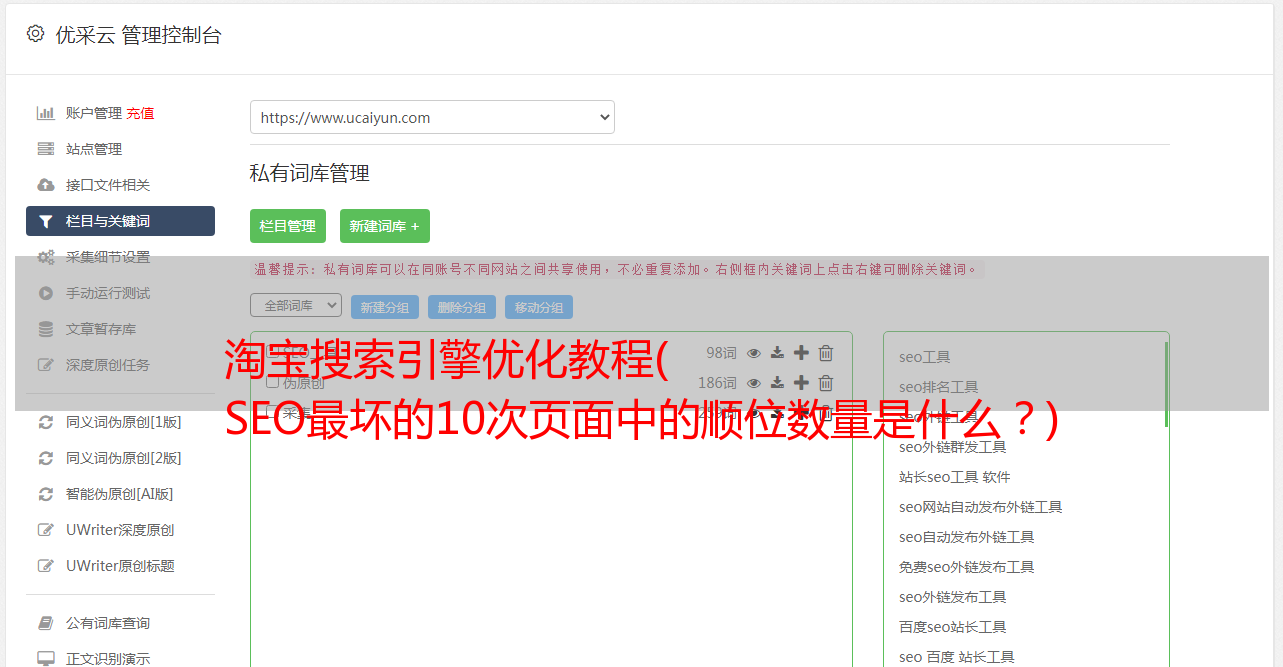The height and width of the screenshot is (667, 1283).
Task: Click the refresh icon for 智能伪原创[AI版]
Action: 46,494
